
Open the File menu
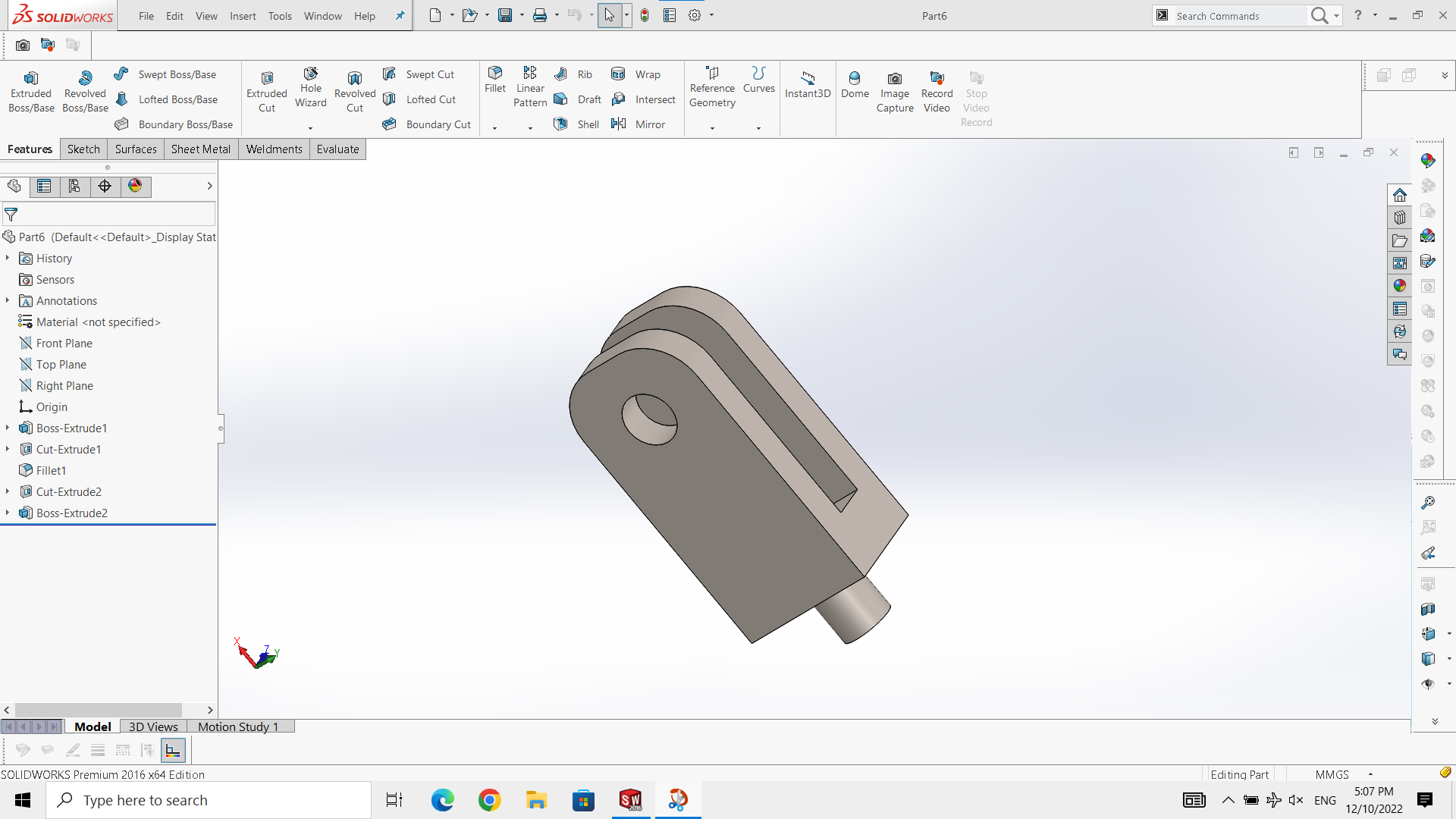pyautogui.click(x=146, y=16)
